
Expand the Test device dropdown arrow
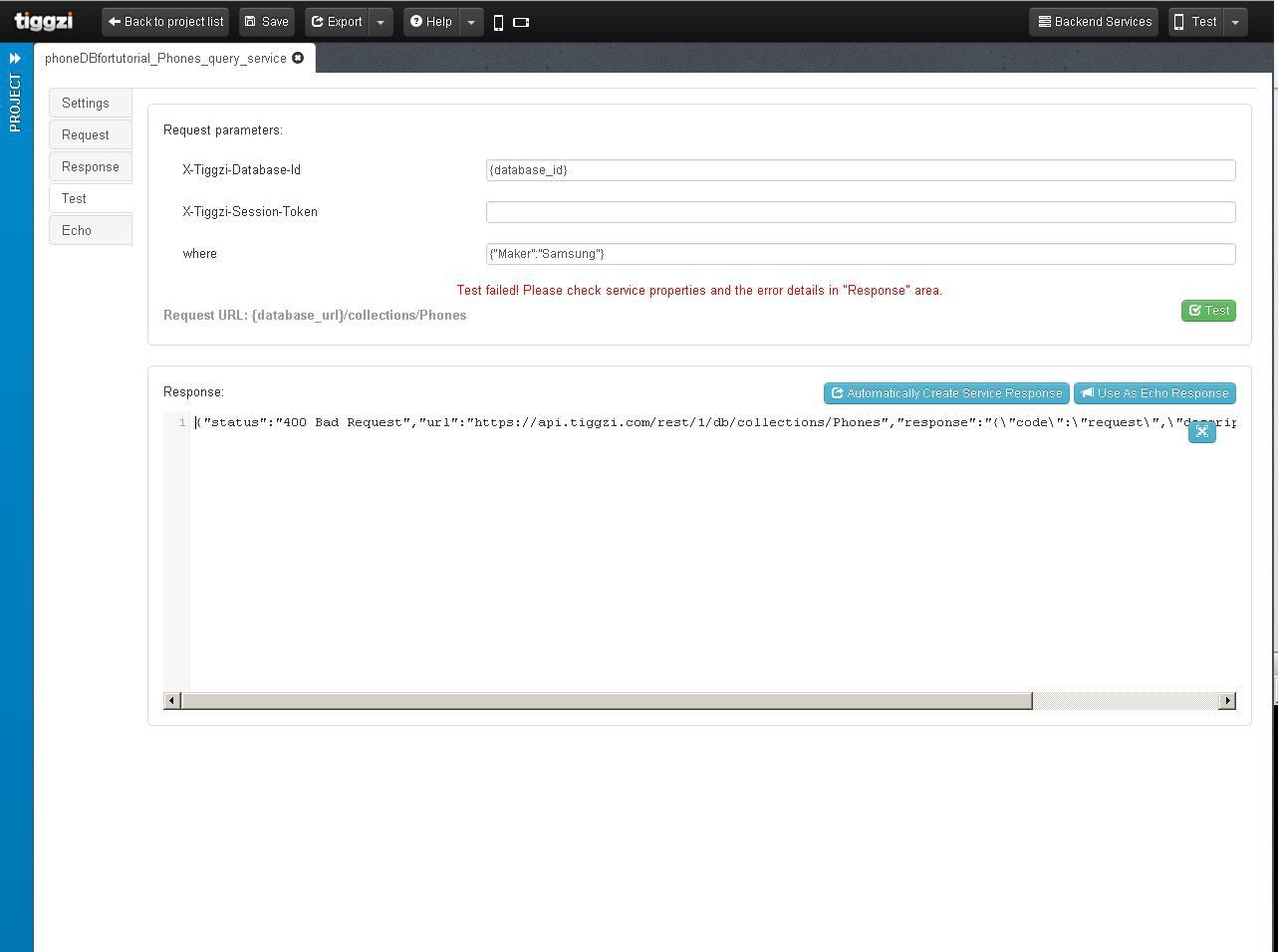click(x=1235, y=22)
